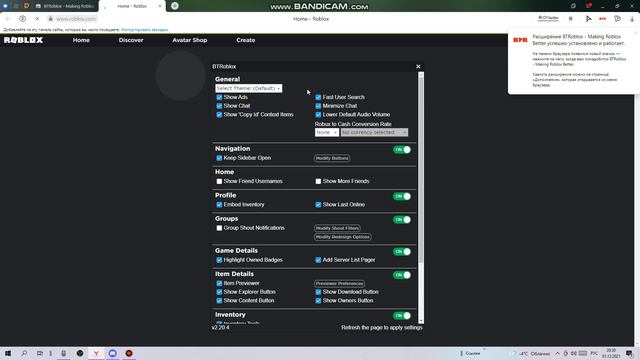Uncheck the Show Chat checkbox
640x360 pixels.
(x=219, y=106)
